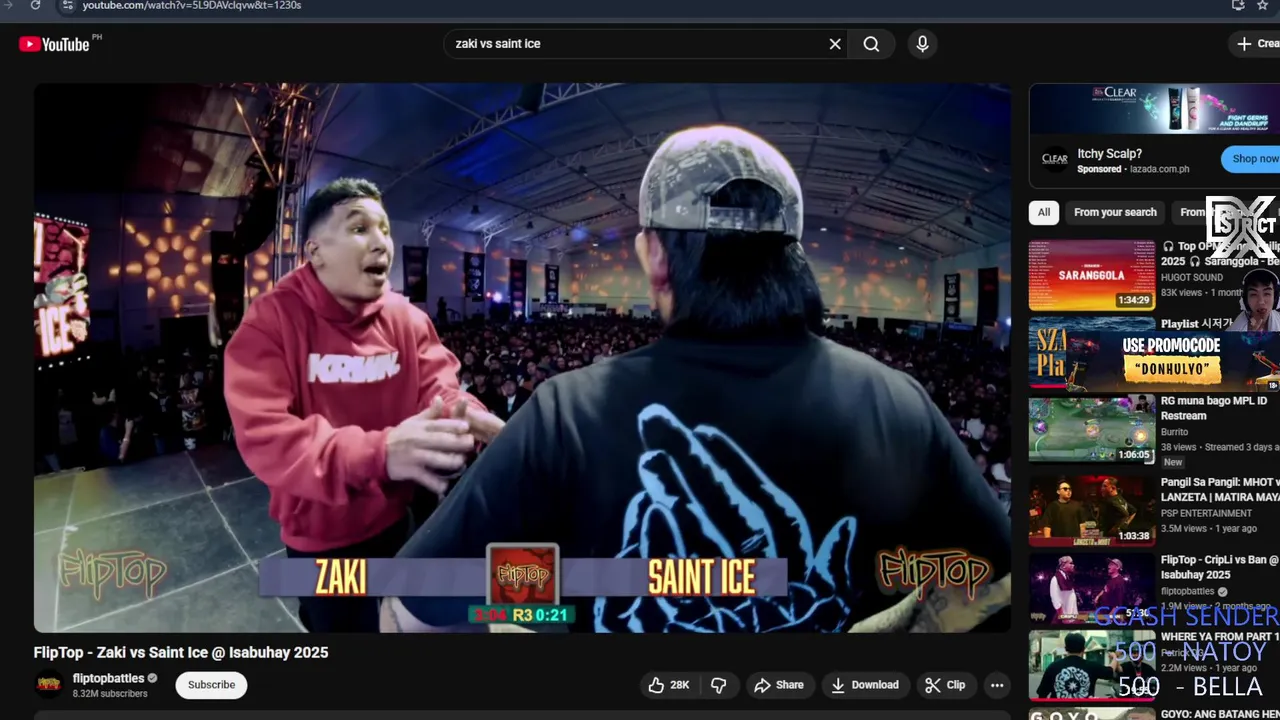Select 'From your search' filter chip

1115,212
